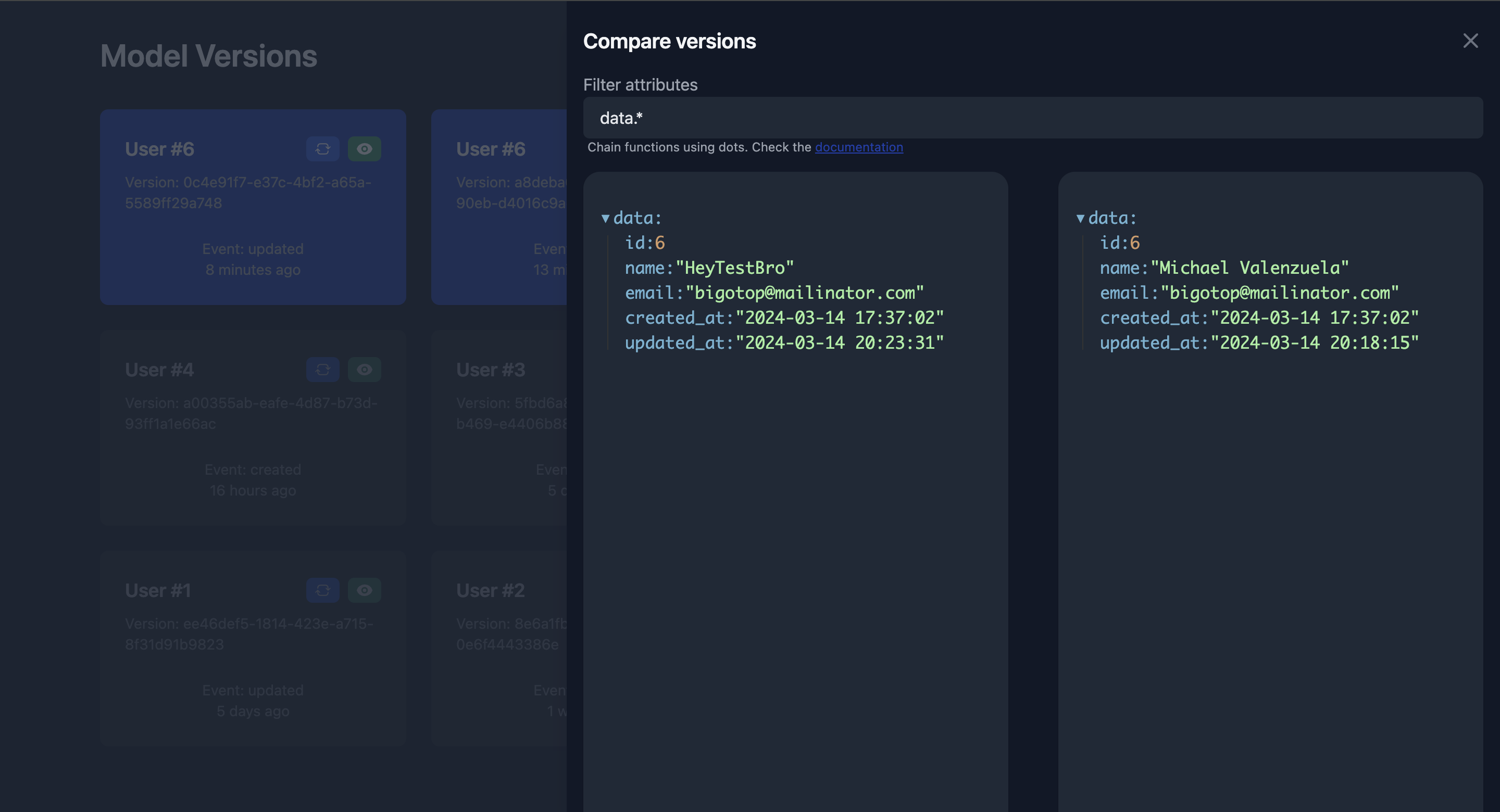The height and width of the screenshot is (812, 1500).
Task: Select the Michael Valenzuela name value
Action: point(1249,268)
